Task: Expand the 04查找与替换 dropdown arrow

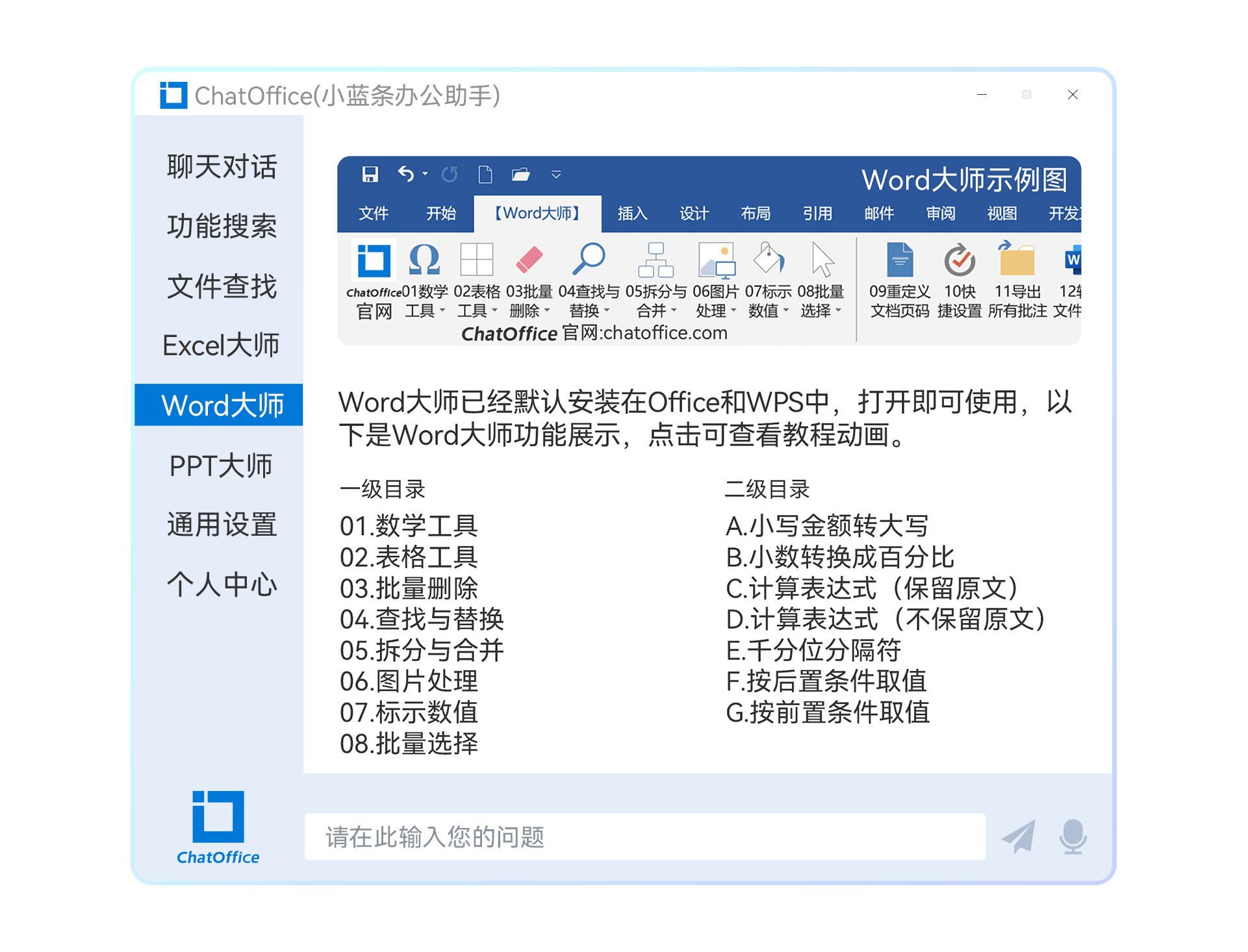Action: 607,310
